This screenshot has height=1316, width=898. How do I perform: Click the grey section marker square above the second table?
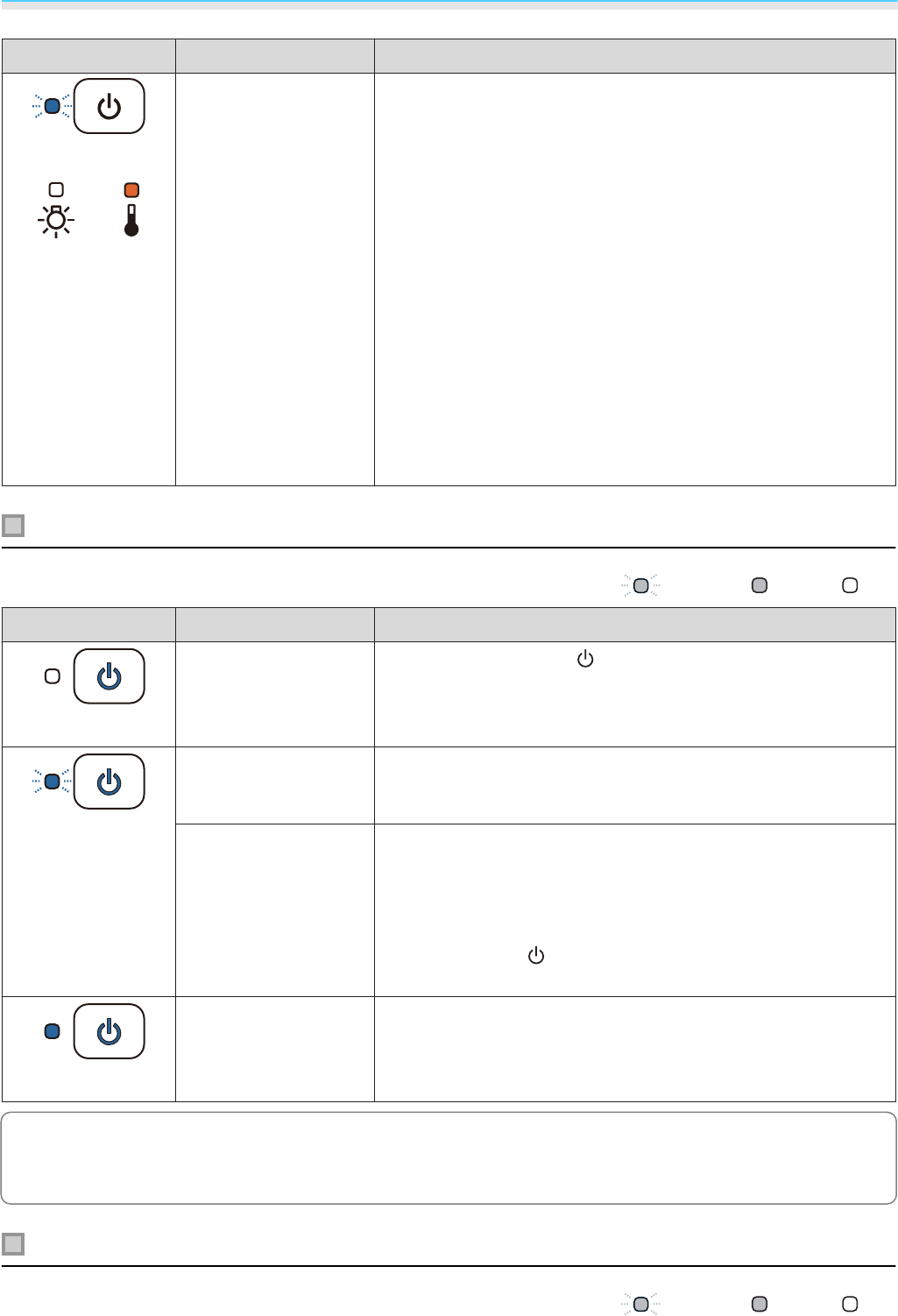[13, 526]
